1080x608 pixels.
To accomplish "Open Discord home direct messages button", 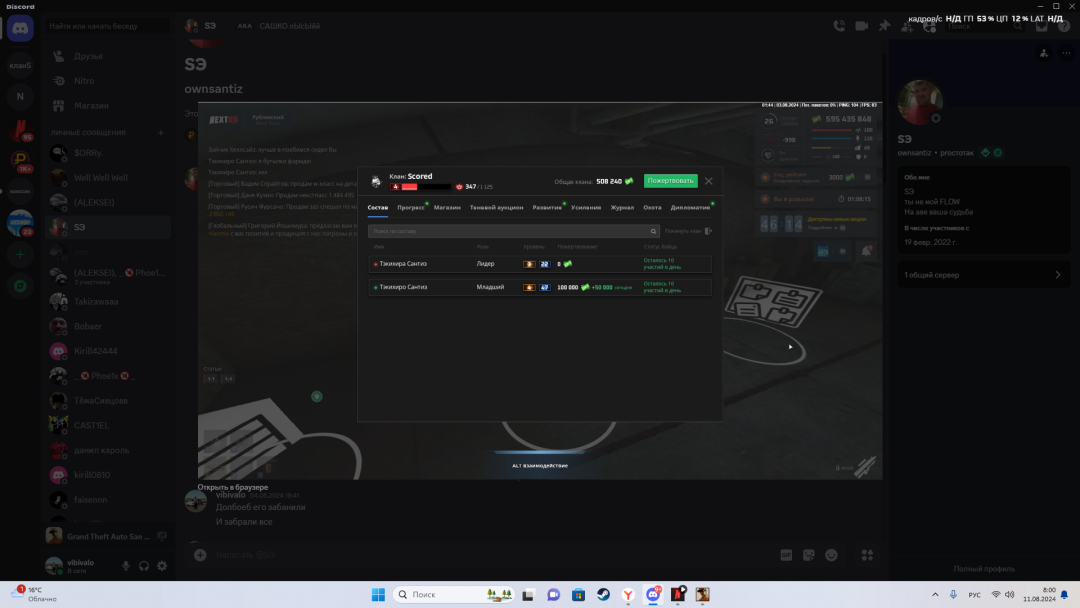I will [20, 28].
